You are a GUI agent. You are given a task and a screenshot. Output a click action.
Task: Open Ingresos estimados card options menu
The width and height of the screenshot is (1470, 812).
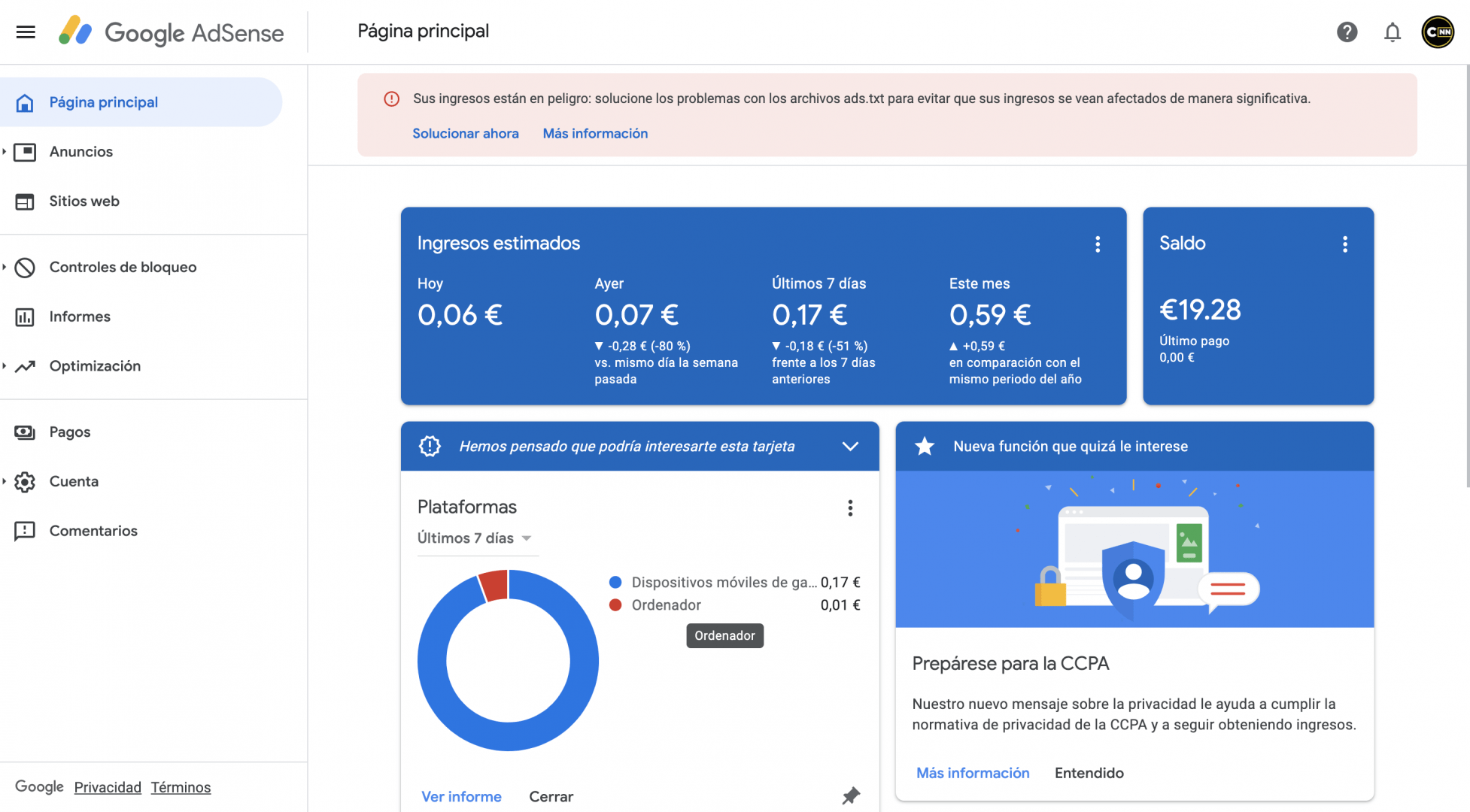(1098, 244)
